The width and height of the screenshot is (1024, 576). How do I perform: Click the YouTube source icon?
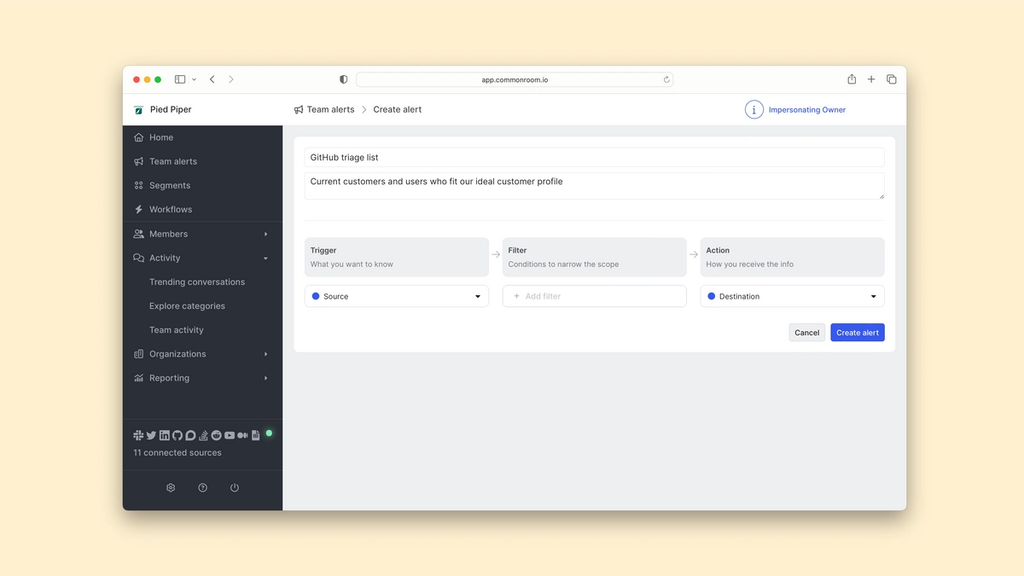pyautogui.click(x=229, y=435)
